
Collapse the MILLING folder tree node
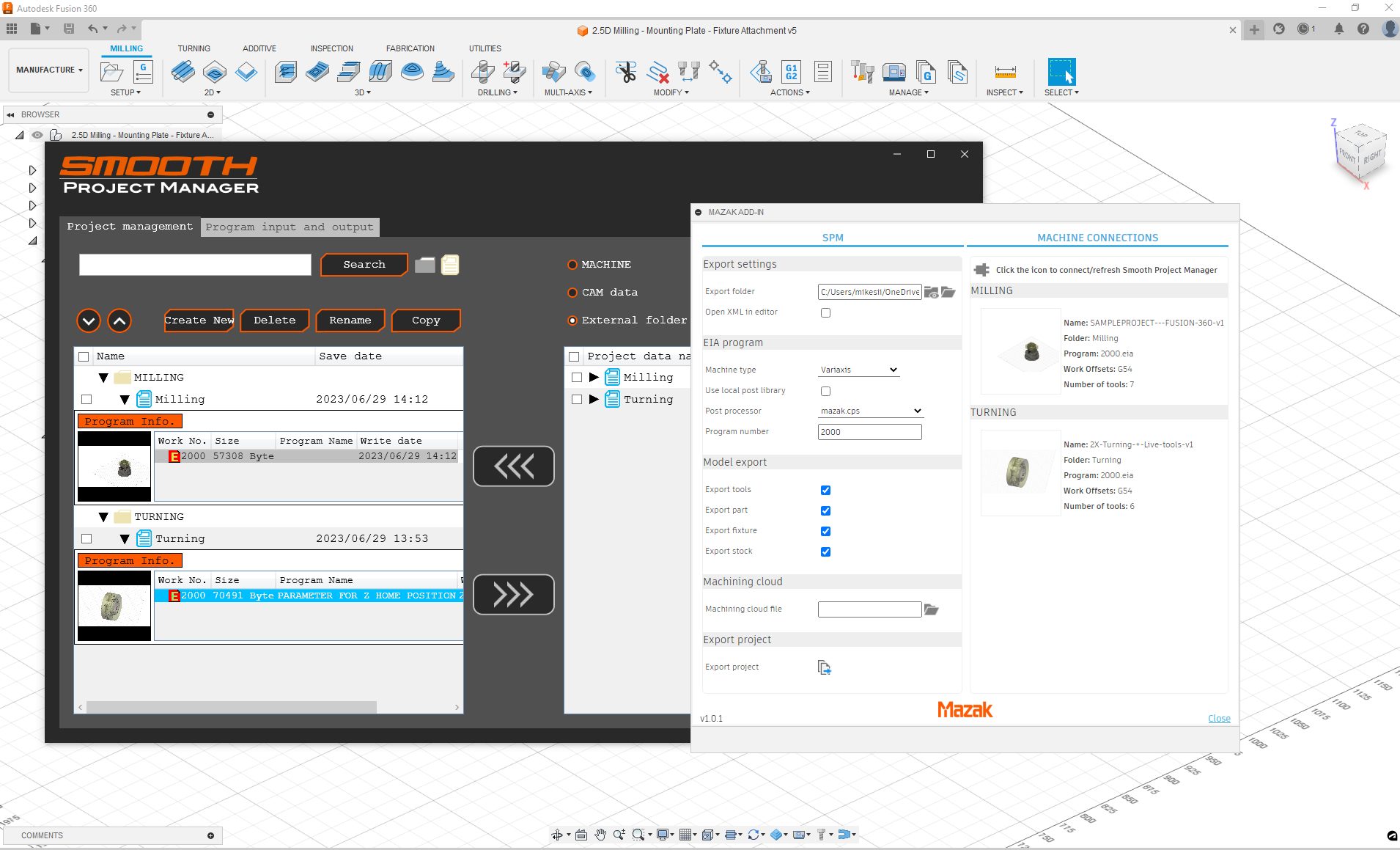(x=103, y=378)
